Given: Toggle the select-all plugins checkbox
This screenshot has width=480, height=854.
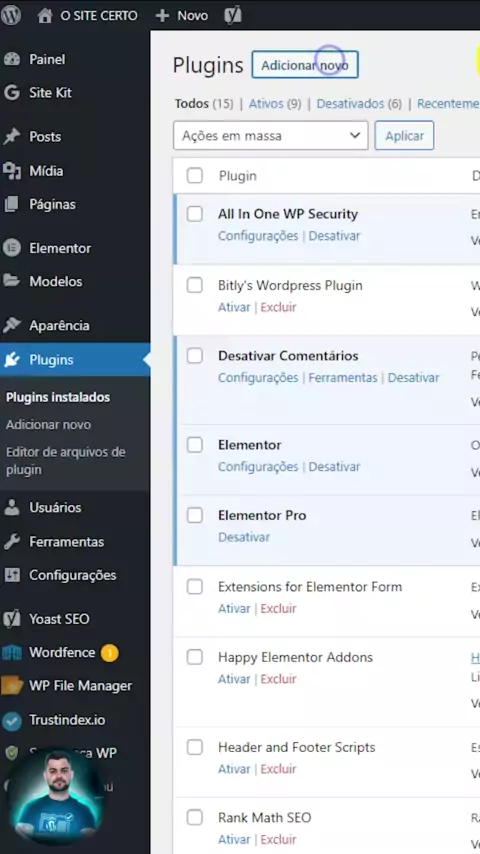Looking at the screenshot, I should pyautogui.click(x=195, y=176).
